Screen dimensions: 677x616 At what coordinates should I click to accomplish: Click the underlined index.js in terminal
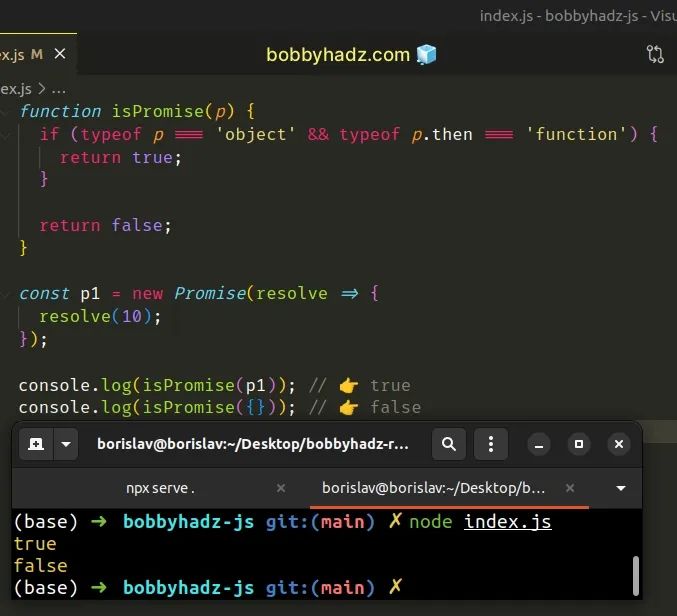coord(507,522)
